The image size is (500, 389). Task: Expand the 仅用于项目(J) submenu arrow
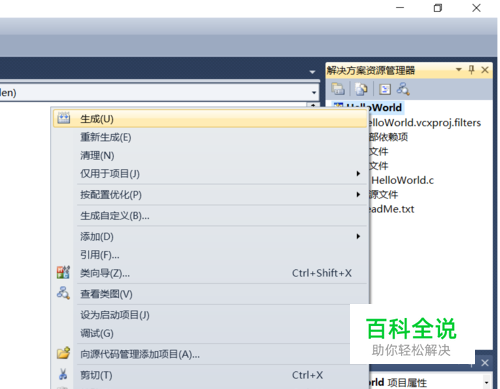coord(358,173)
